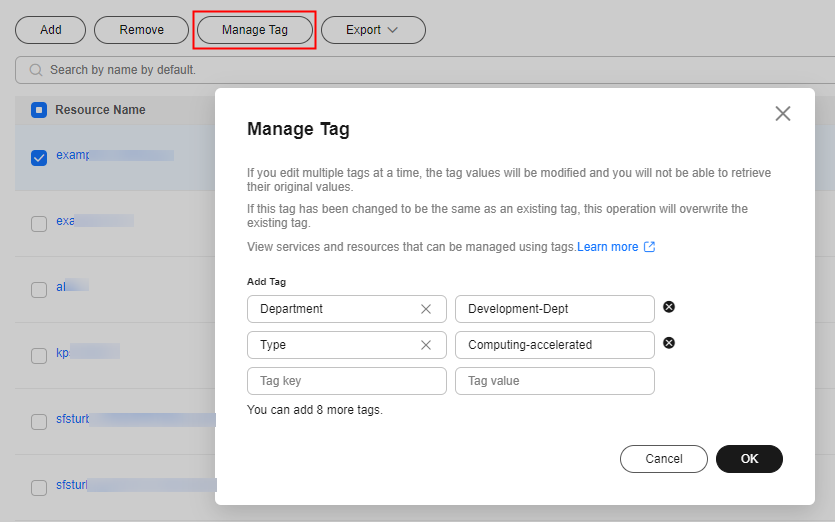835x522 pixels.
Task: Clear the Type tag key field
Action: click(426, 345)
